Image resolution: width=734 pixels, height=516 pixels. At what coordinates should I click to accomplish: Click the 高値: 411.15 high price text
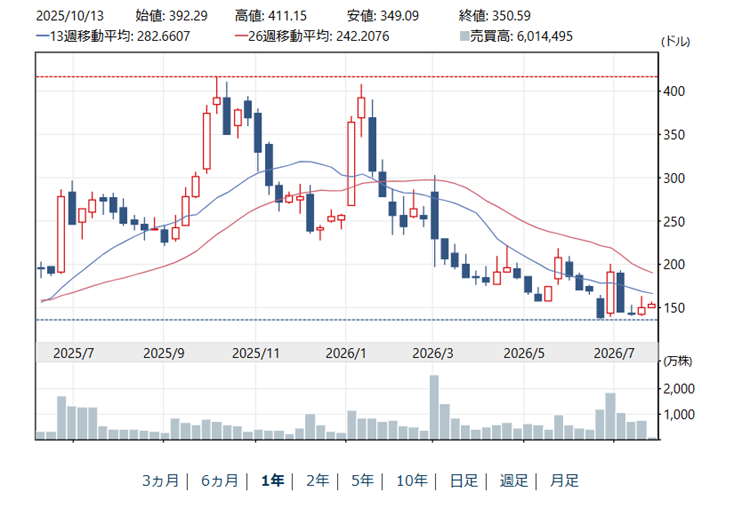[x=271, y=15]
